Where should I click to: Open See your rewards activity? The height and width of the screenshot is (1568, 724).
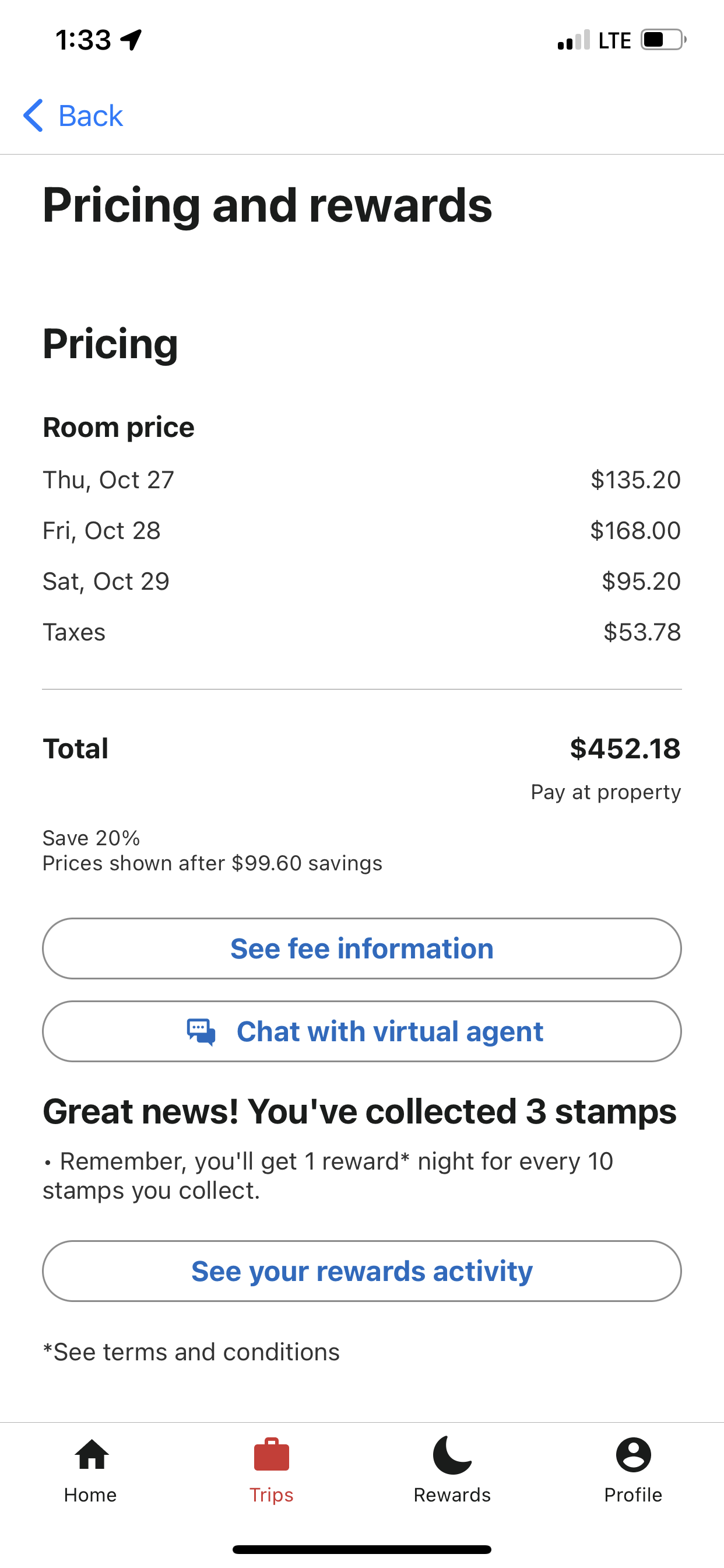tap(362, 1271)
